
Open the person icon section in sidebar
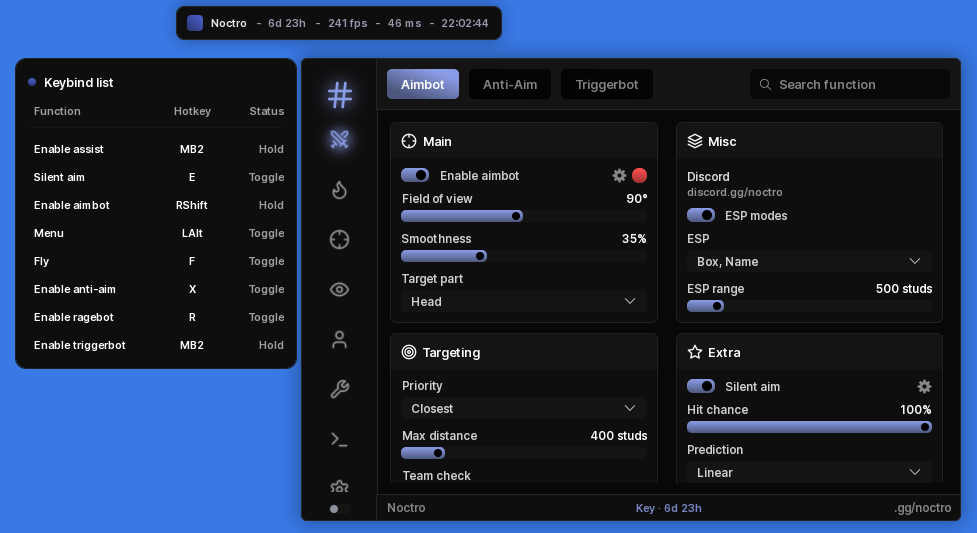(340, 339)
